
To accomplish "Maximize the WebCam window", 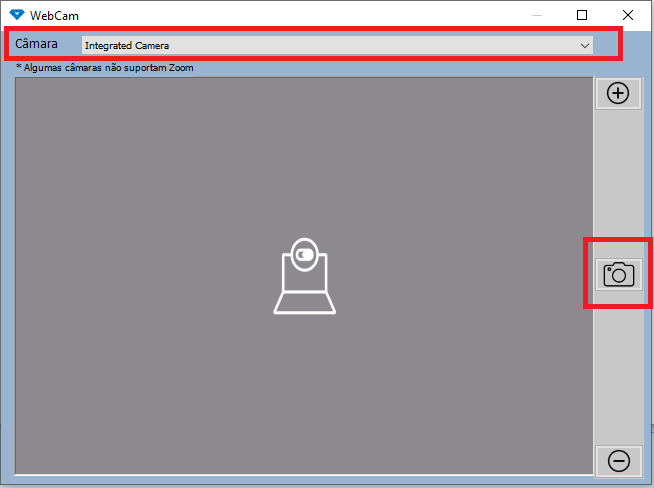I will 582,15.
